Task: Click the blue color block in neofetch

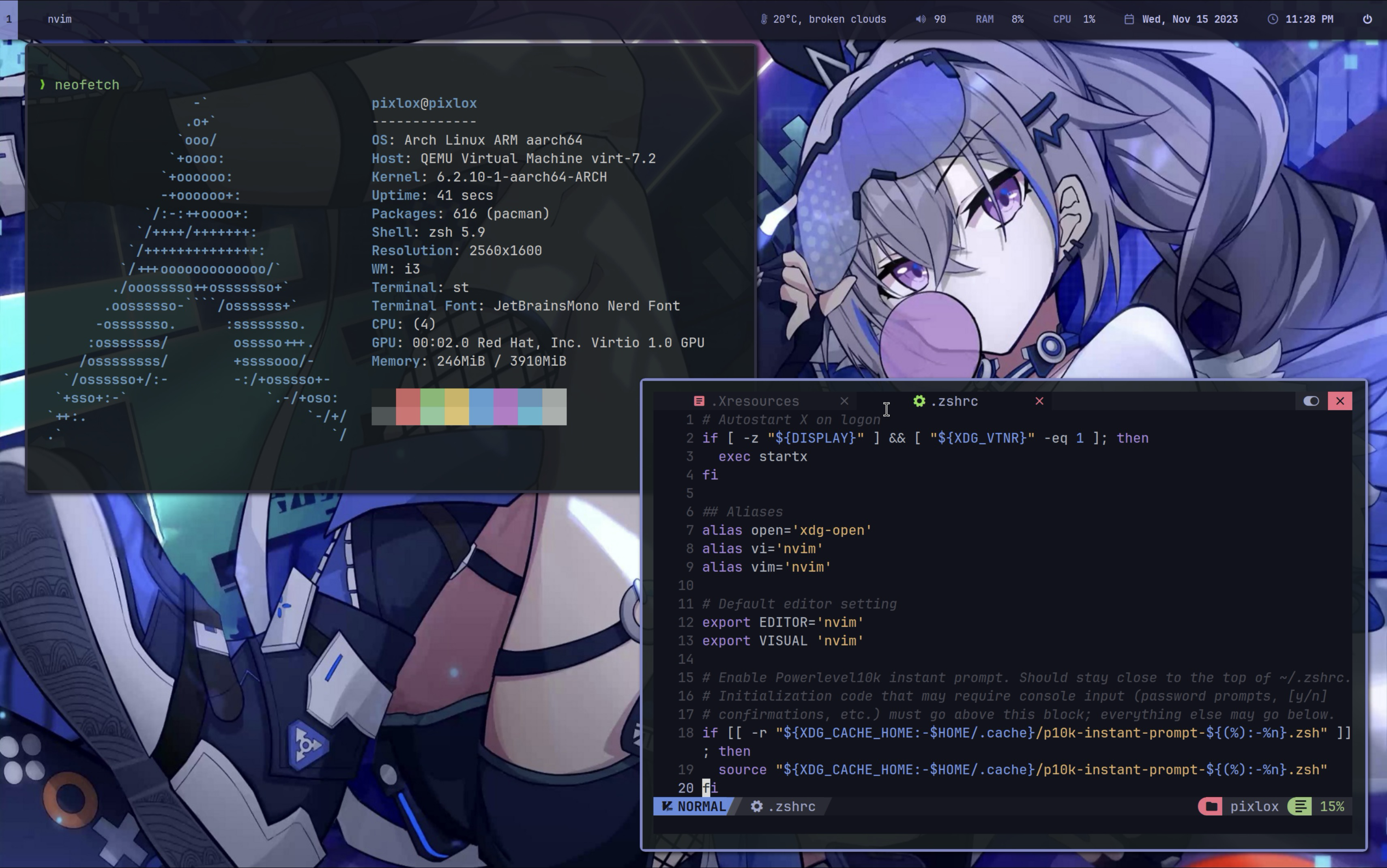Action: 481,406
